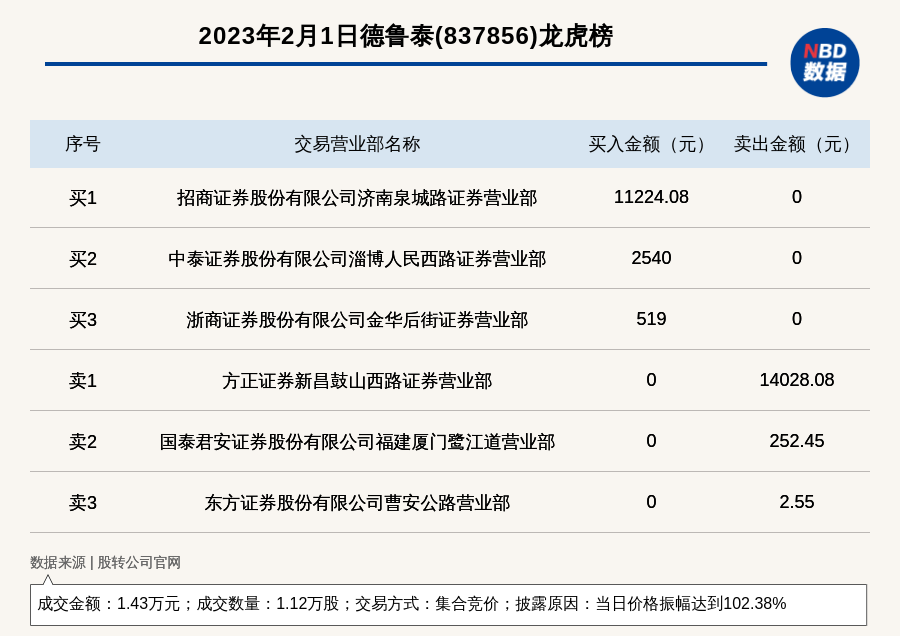Click the NBD数据 round logo
Viewport: 900px width, 636px height.
click(x=824, y=63)
